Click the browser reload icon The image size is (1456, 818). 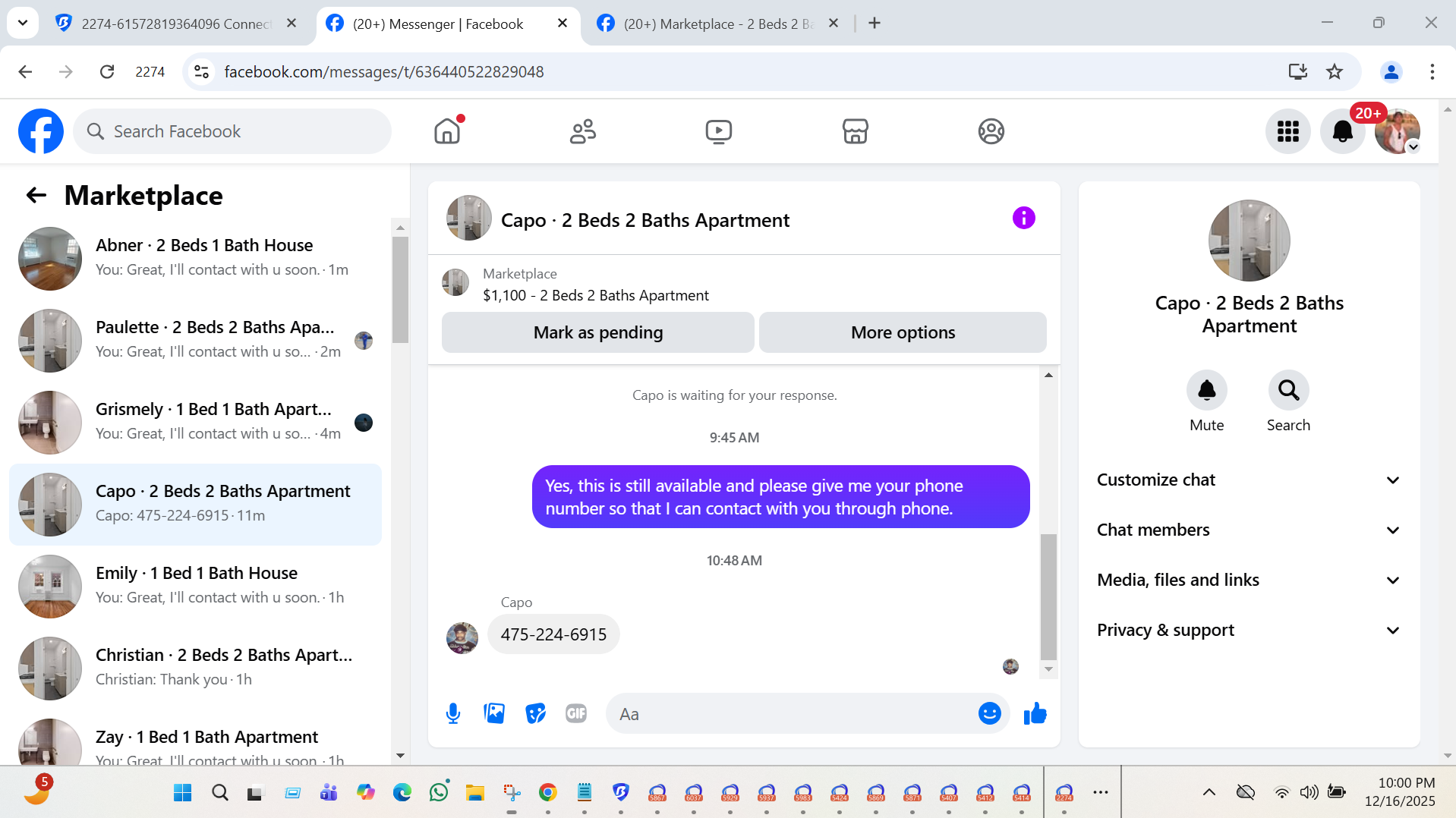(107, 71)
